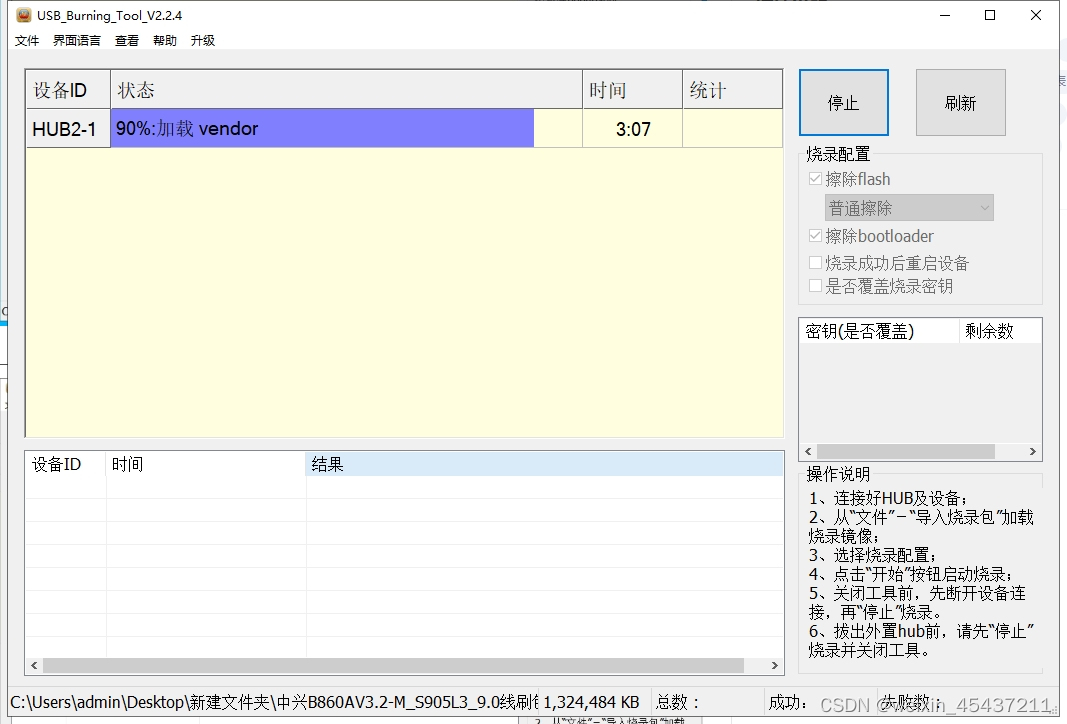Click the lower 时间 column header
This screenshot has height=724, width=1067.
tap(206, 464)
